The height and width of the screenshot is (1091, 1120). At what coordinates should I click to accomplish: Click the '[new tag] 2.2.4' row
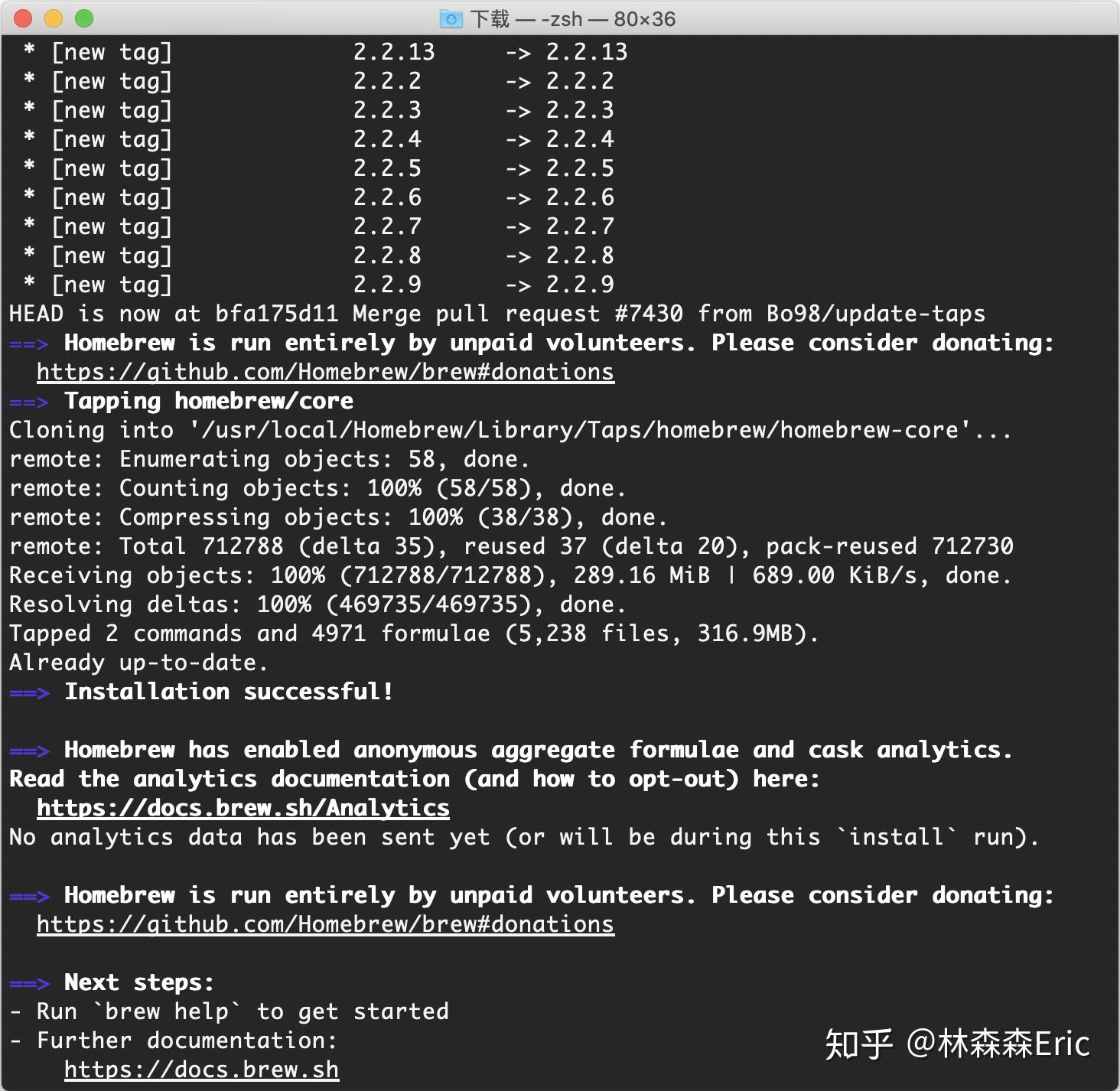click(318, 139)
